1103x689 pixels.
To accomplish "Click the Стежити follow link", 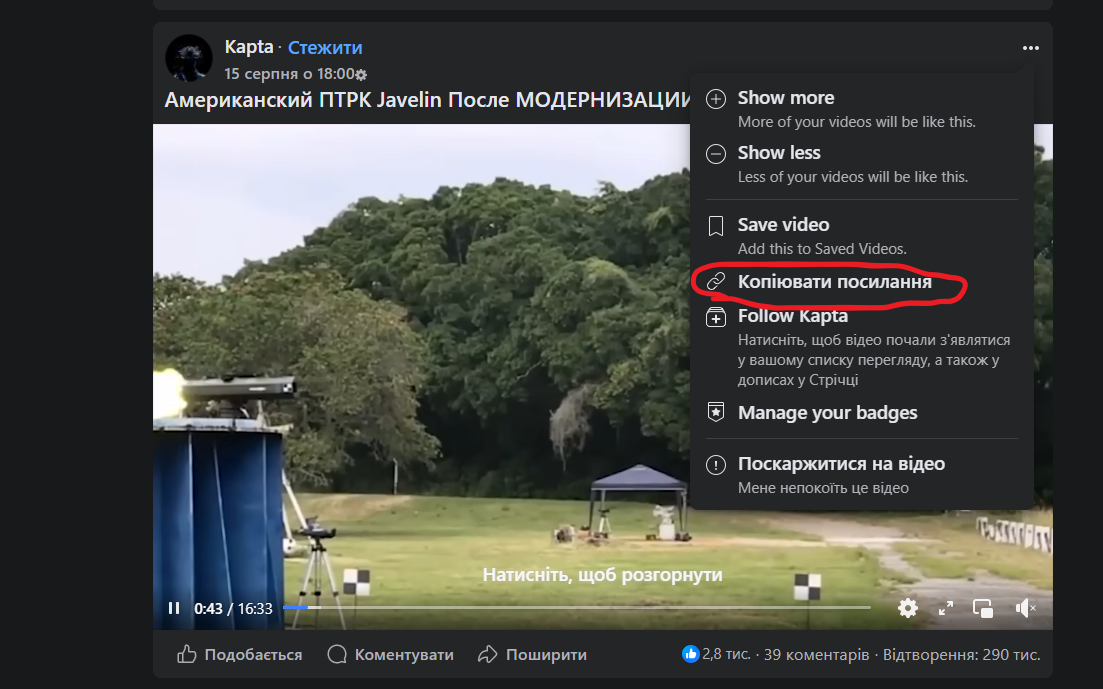I will pyautogui.click(x=325, y=48).
